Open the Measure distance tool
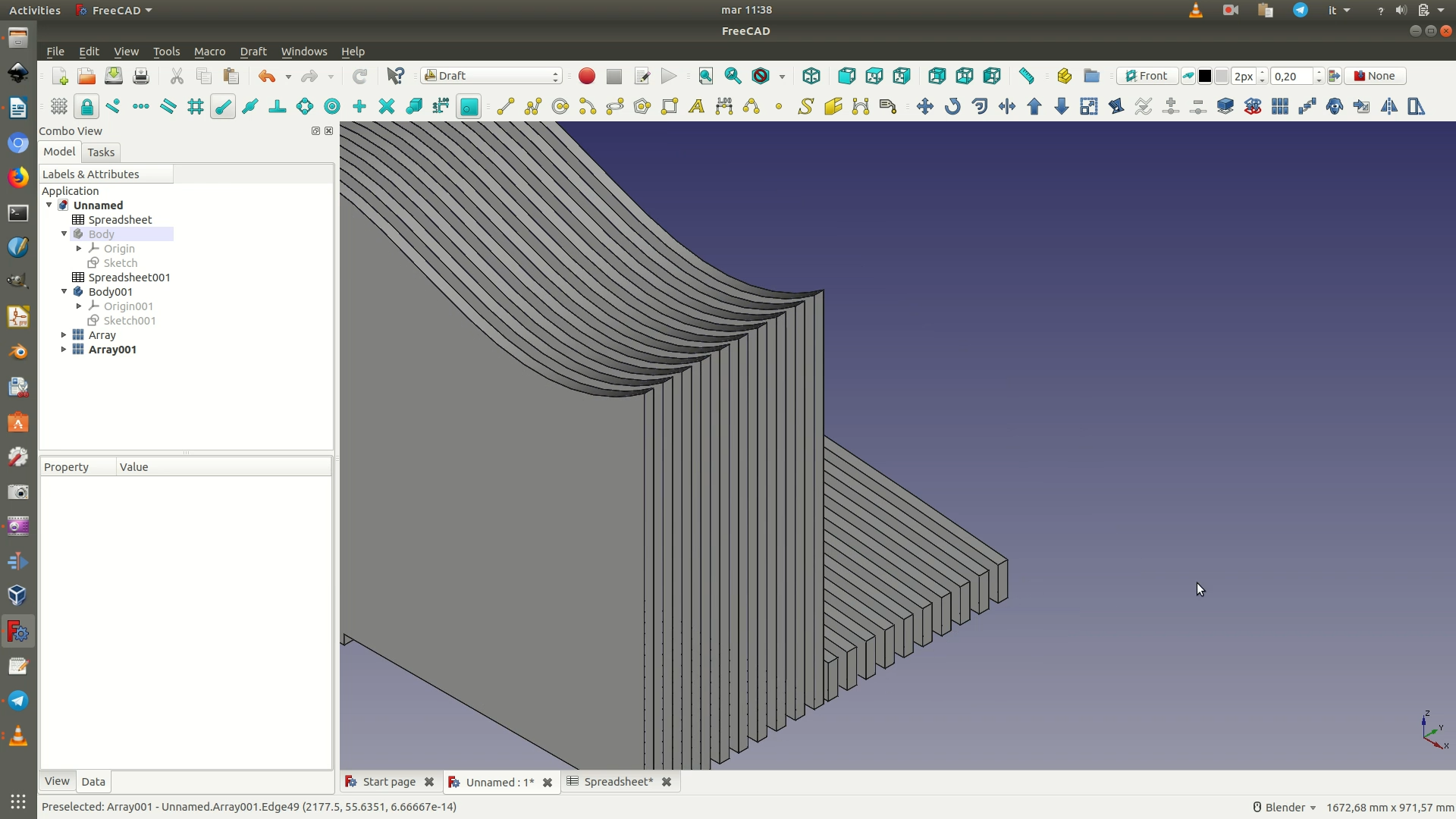This screenshot has width=1456, height=819. (x=1026, y=76)
